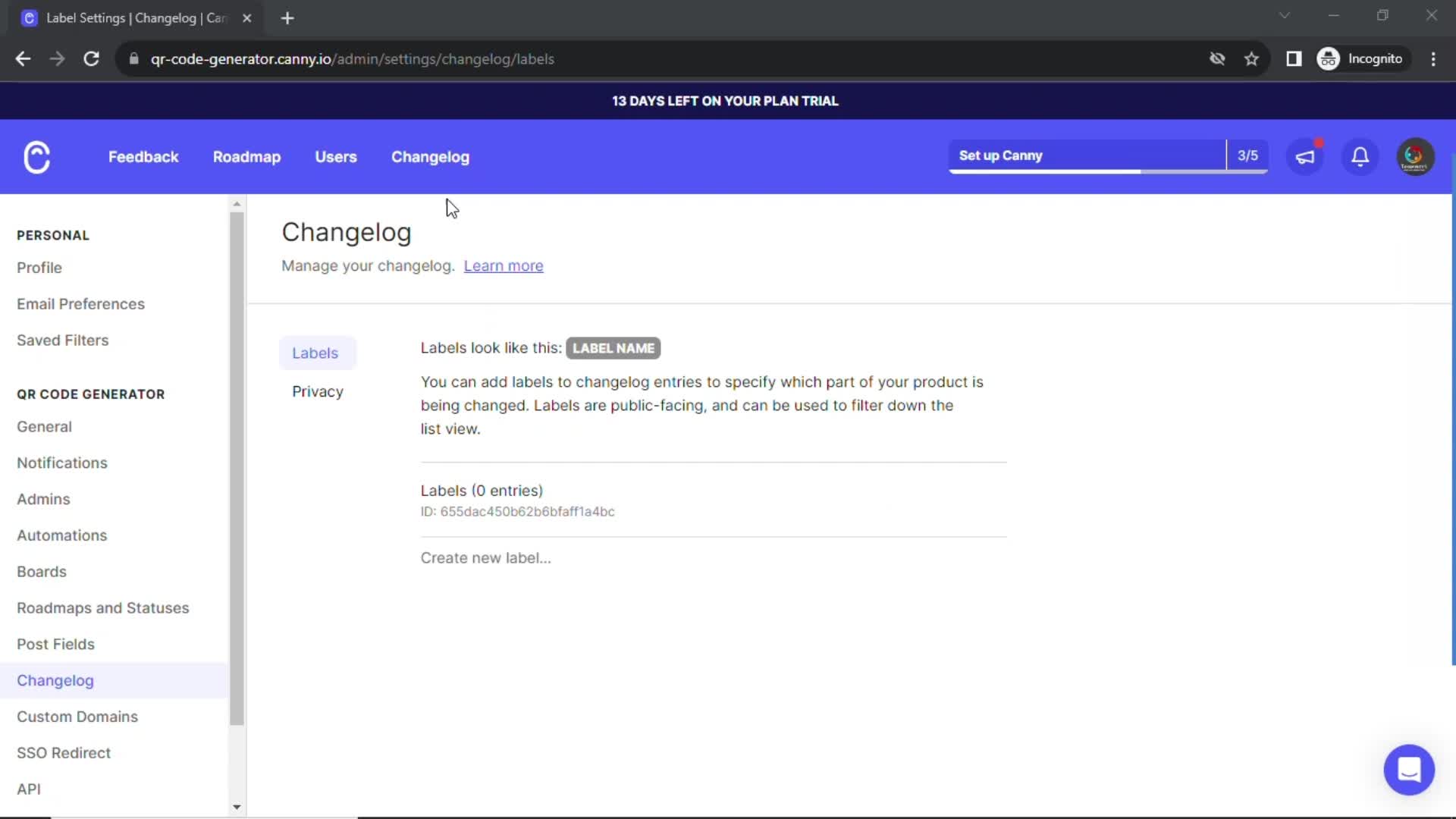Click the Canny home logo icon
Viewport: 1456px width, 819px height.
36,157
